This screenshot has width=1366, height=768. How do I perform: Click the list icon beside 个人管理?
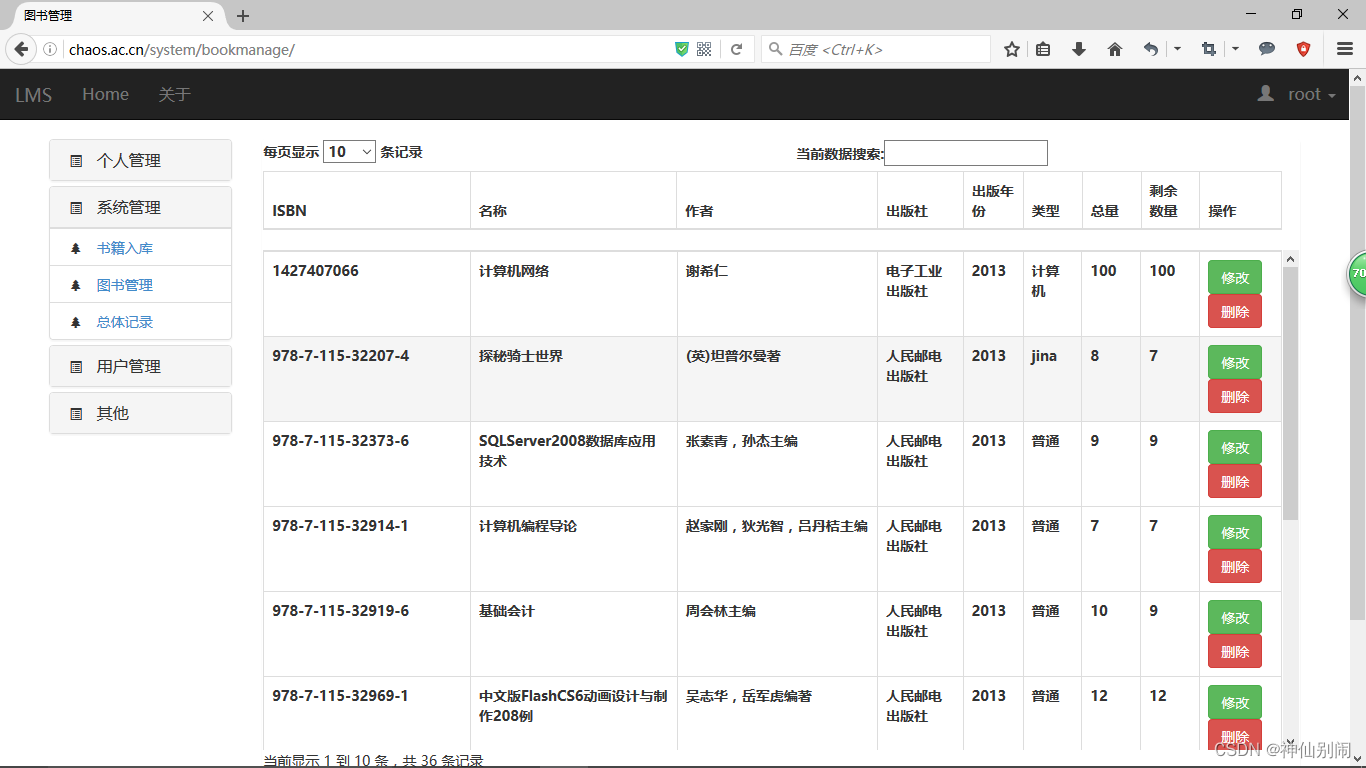[76, 161]
